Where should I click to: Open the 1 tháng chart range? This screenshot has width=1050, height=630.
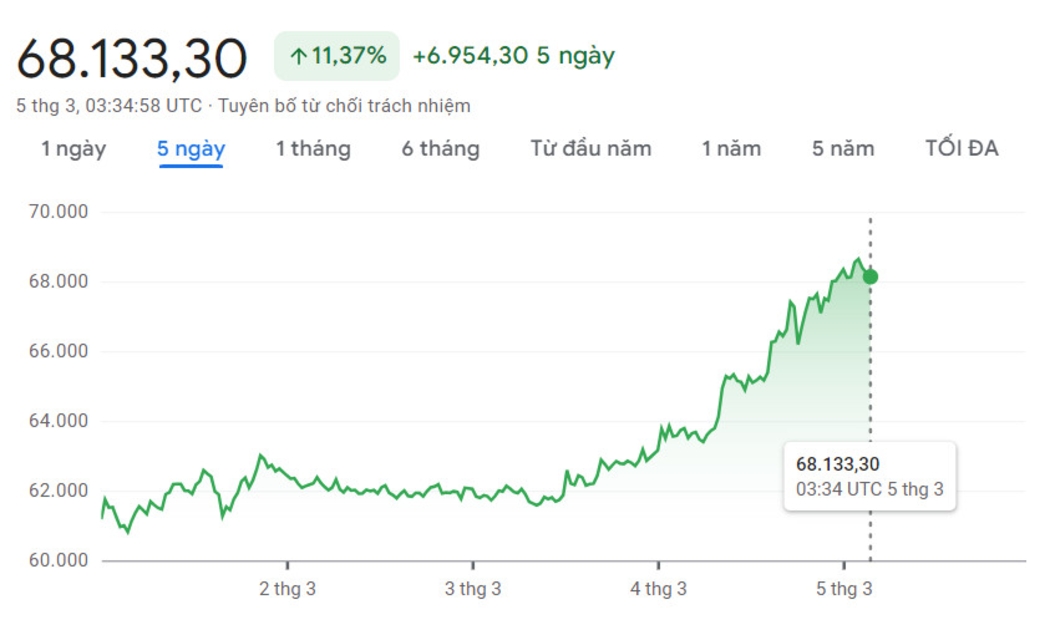[x=313, y=149]
